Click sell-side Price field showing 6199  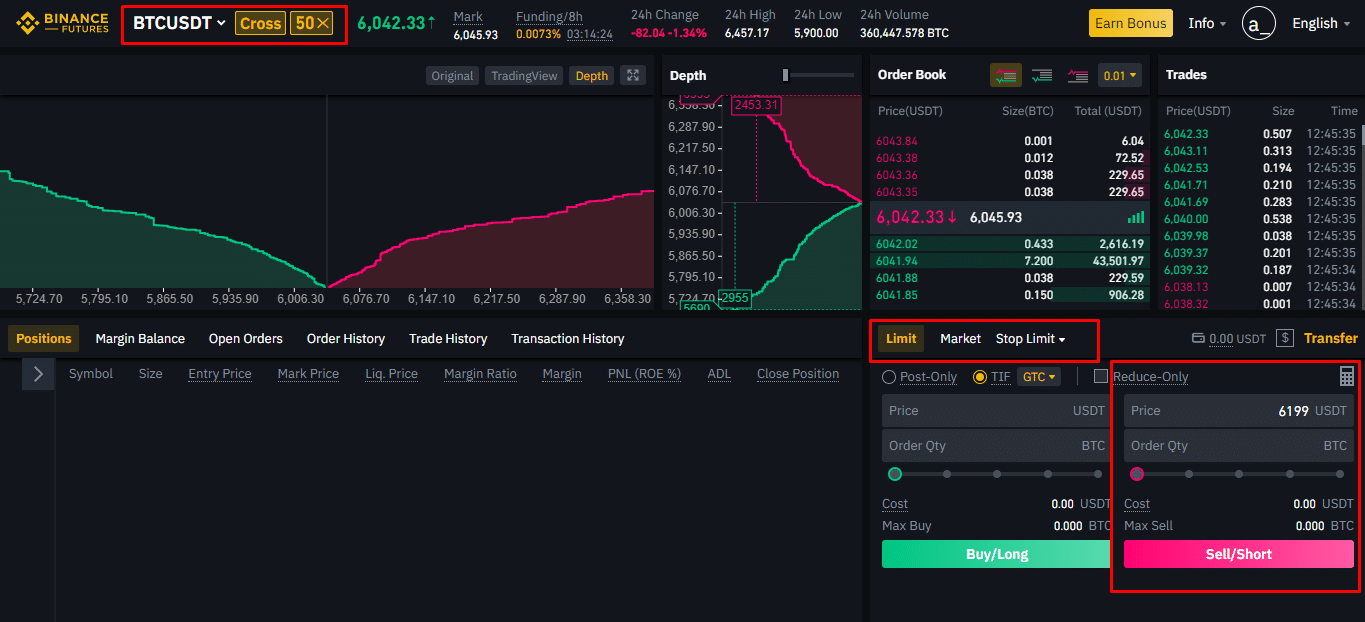click(1239, 411)
